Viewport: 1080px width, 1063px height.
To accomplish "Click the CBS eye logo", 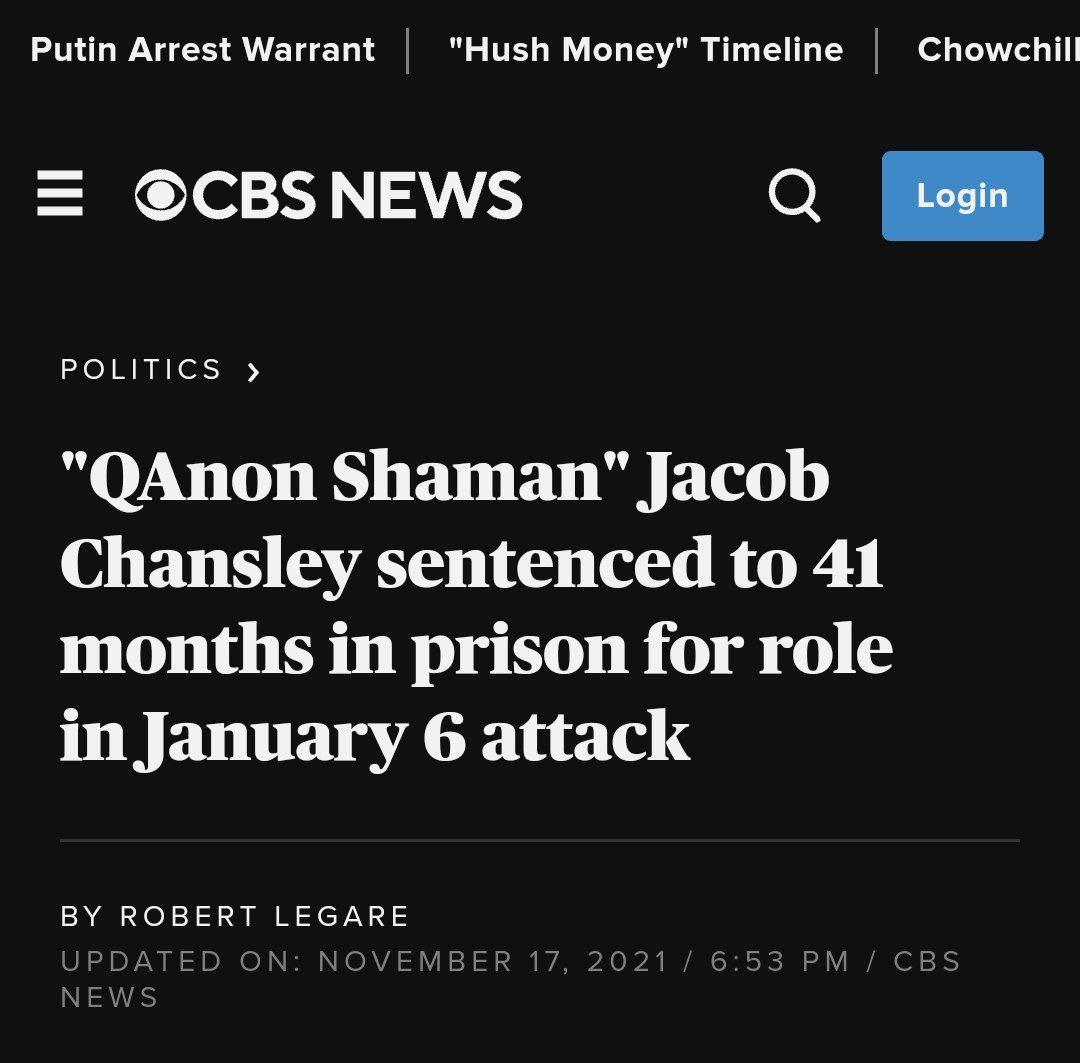I will coord(160,195).
